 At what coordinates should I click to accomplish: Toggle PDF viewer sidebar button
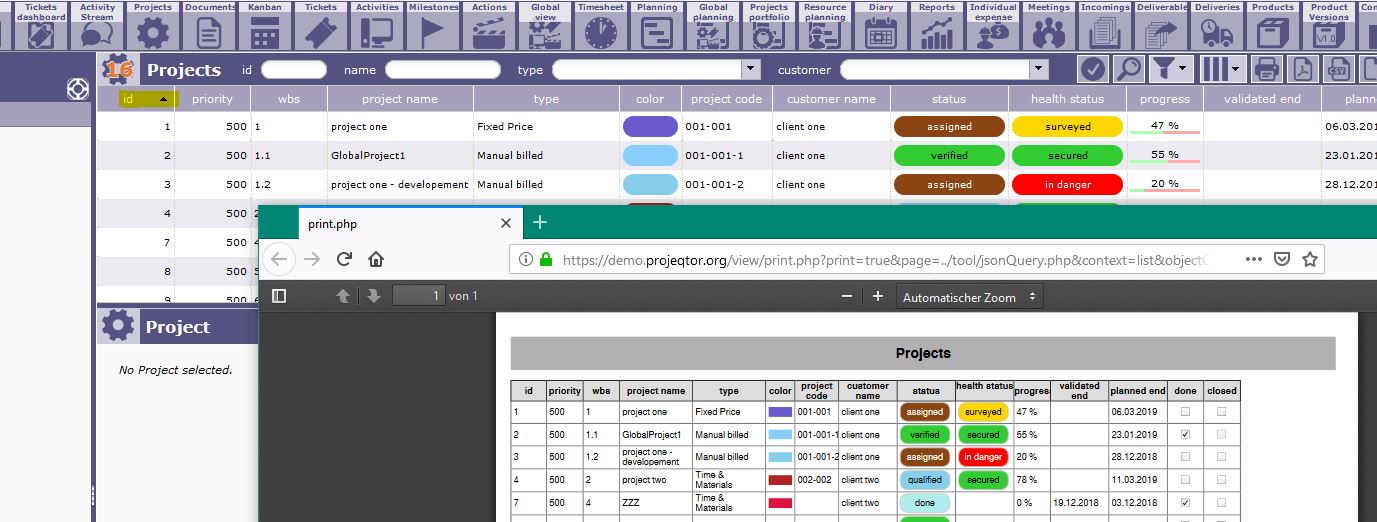click(279, 296)
